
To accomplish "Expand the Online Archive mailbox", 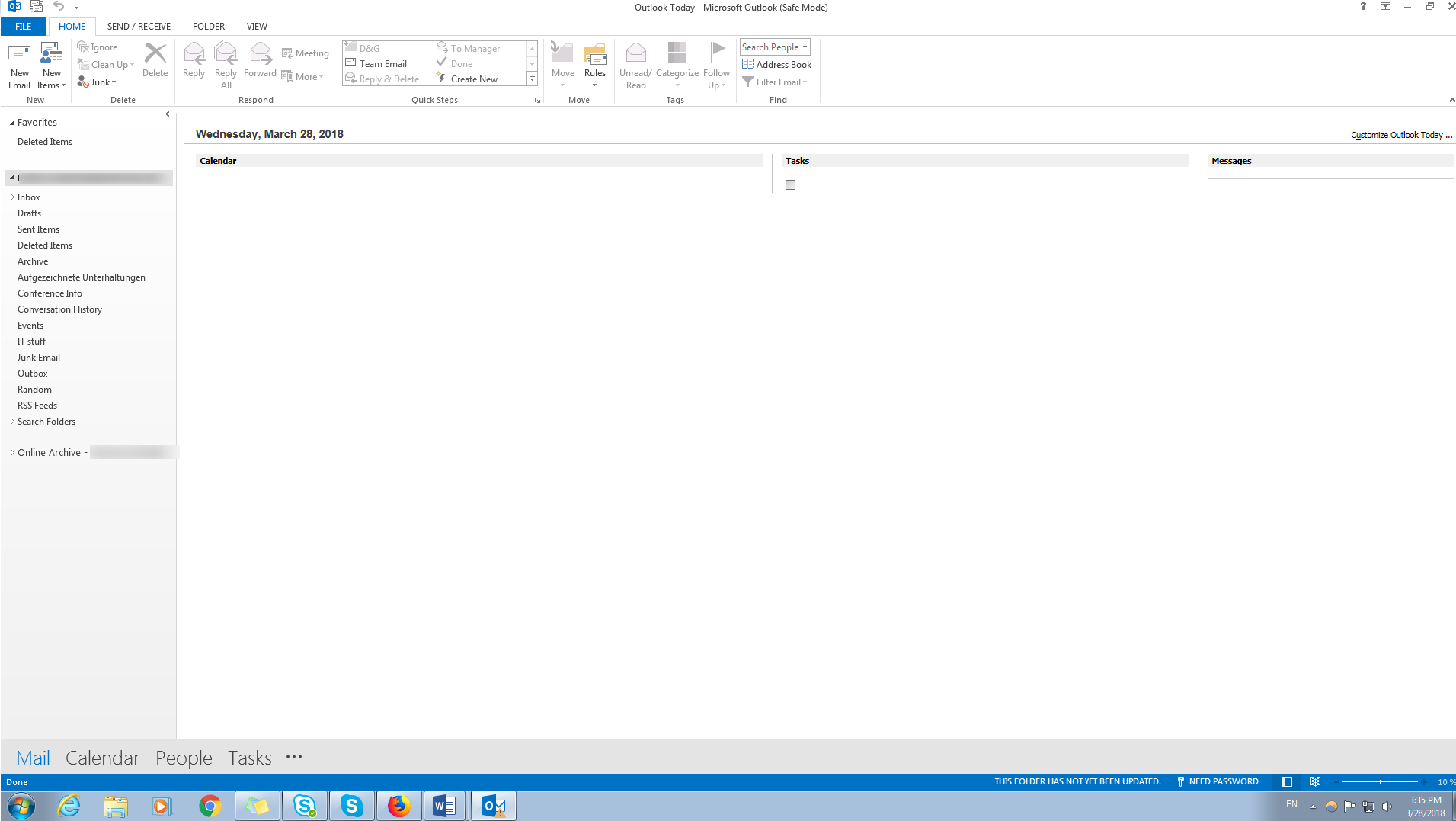I will [12, 453].
